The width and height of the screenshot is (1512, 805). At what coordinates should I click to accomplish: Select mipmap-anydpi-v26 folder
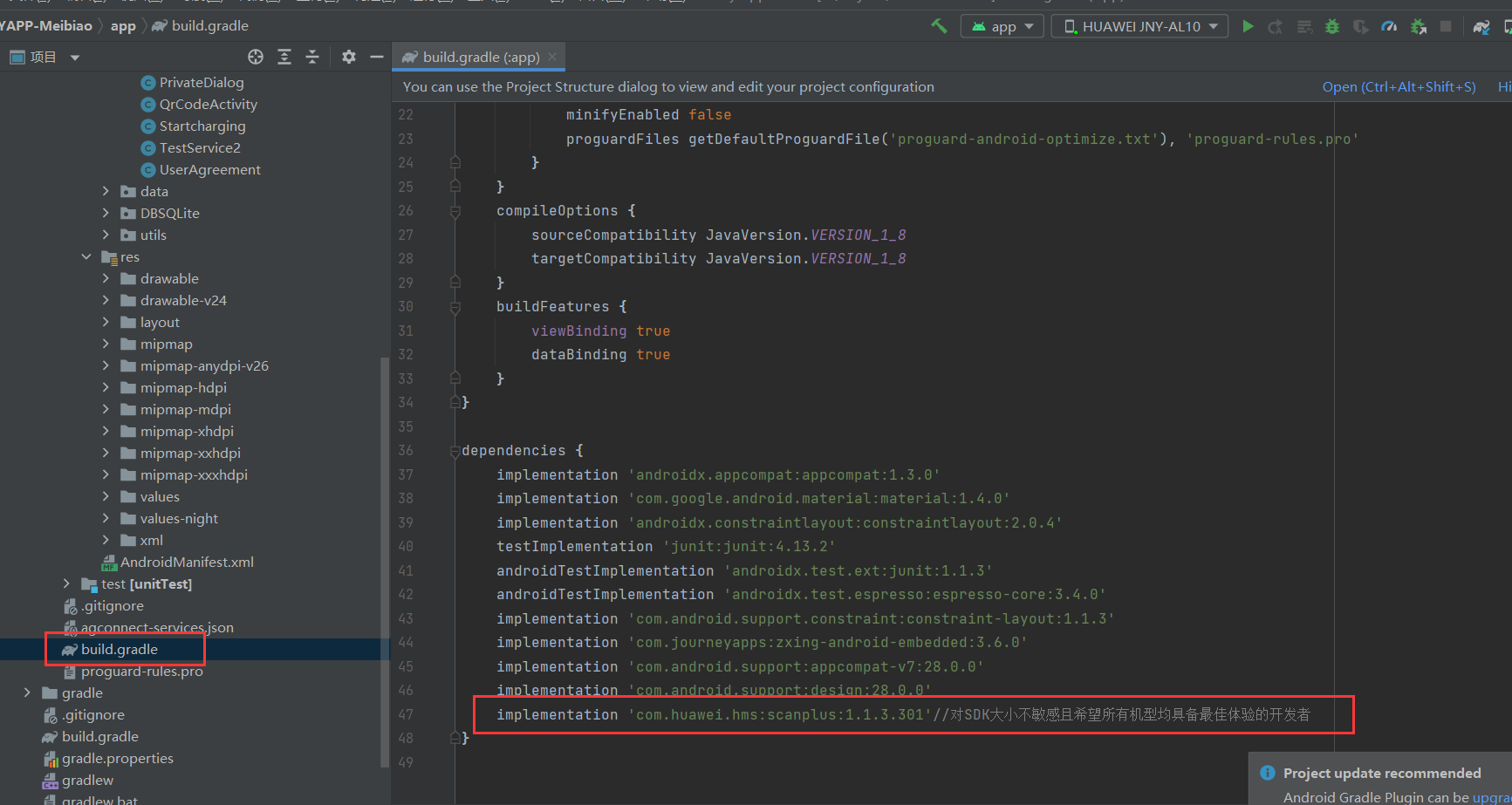pos(204,365)
